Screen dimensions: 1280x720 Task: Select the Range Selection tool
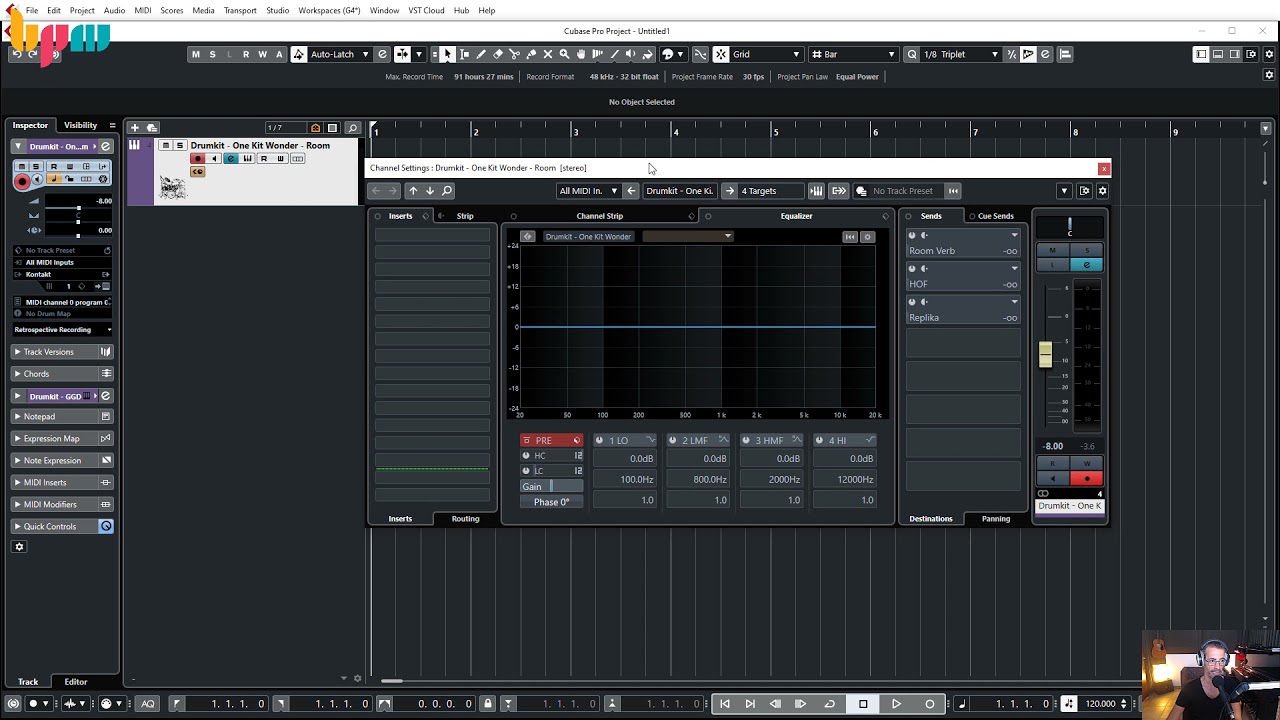coord(464,54)
